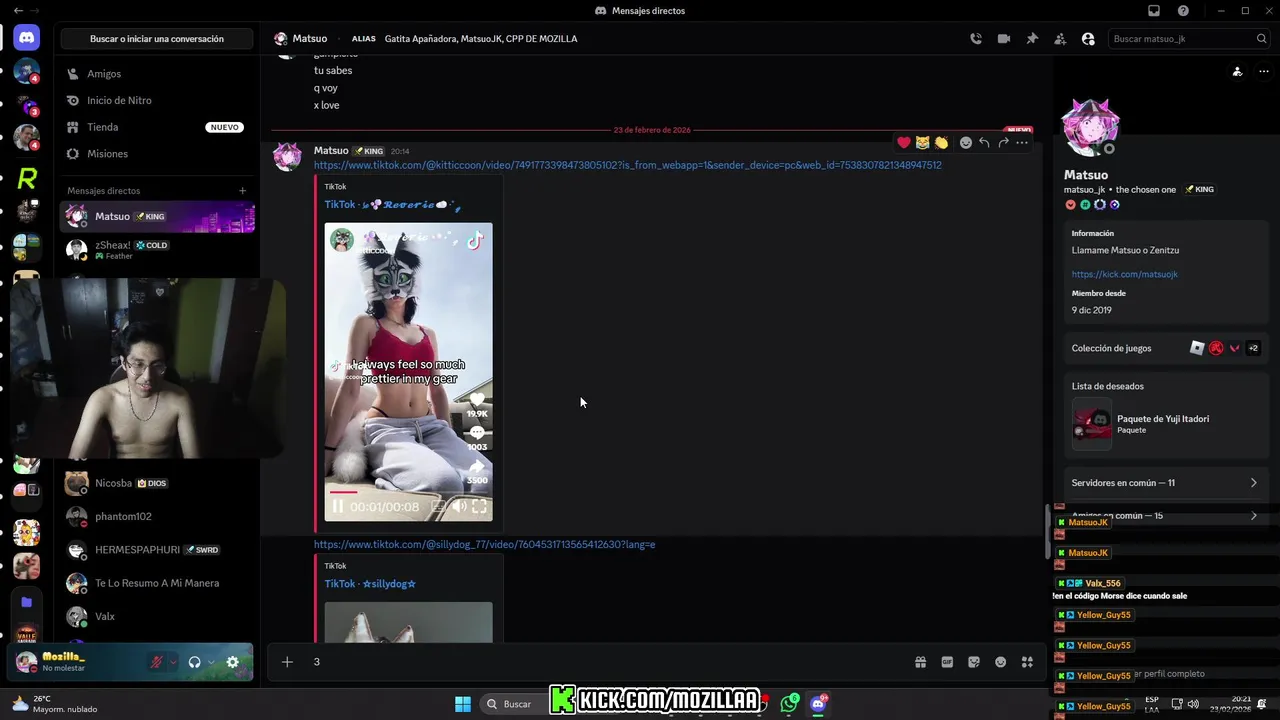
Task: Open the Amigos tab
Action: point(157,74)
